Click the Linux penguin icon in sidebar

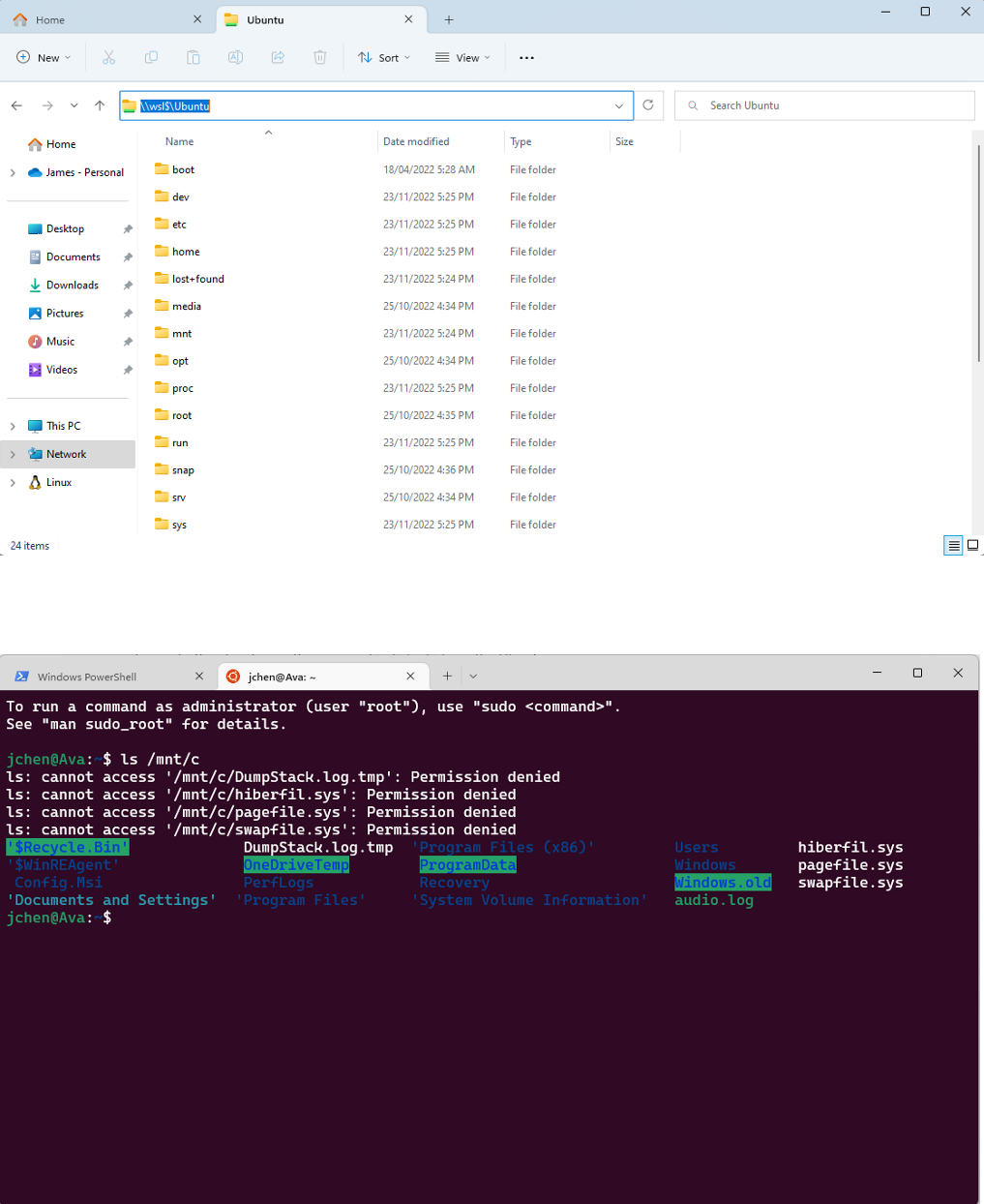coord(35,482)
